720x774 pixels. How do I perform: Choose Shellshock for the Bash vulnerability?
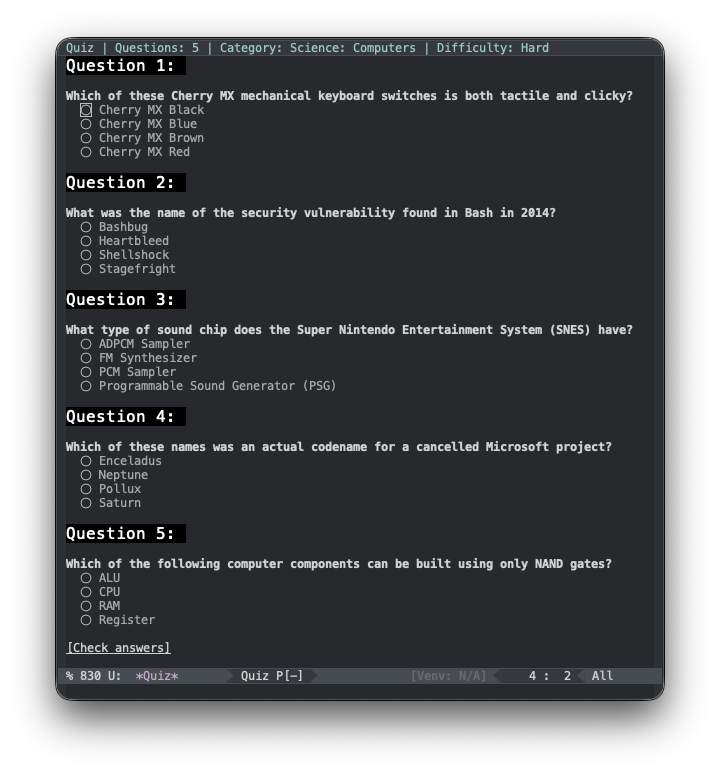click(86, 255)
